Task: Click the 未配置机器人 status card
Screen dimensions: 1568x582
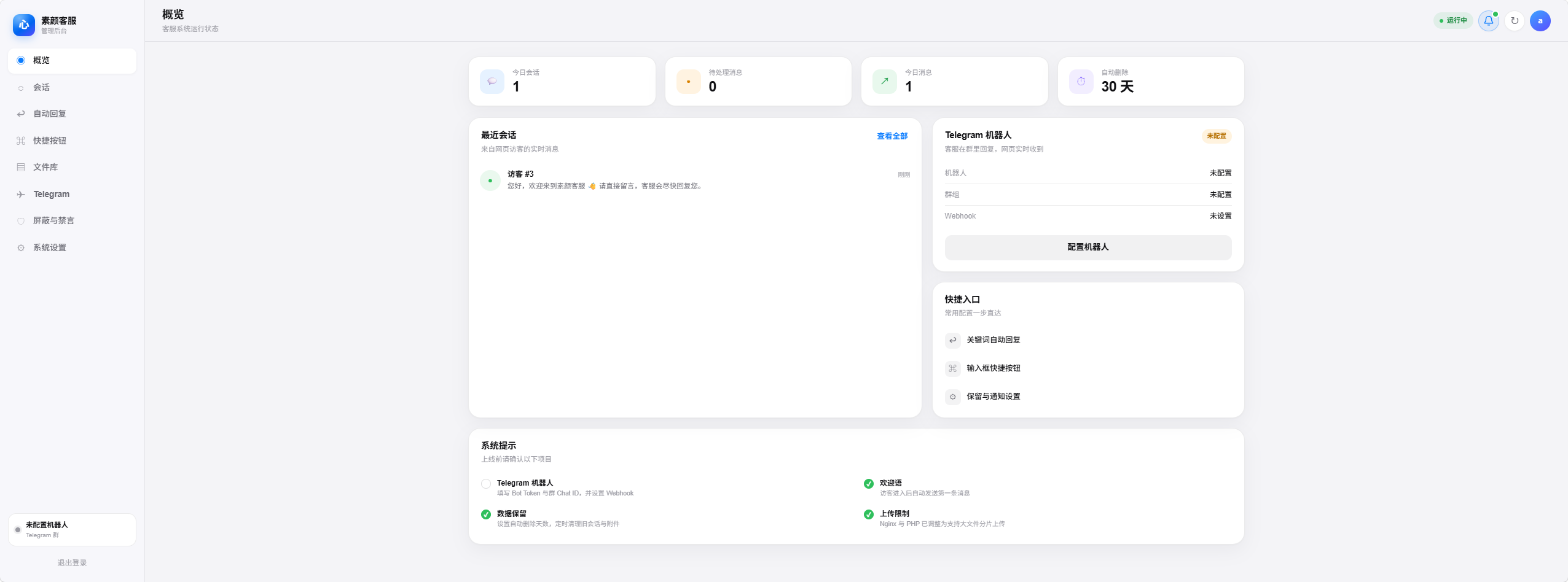Action: [x=73, y=530]
